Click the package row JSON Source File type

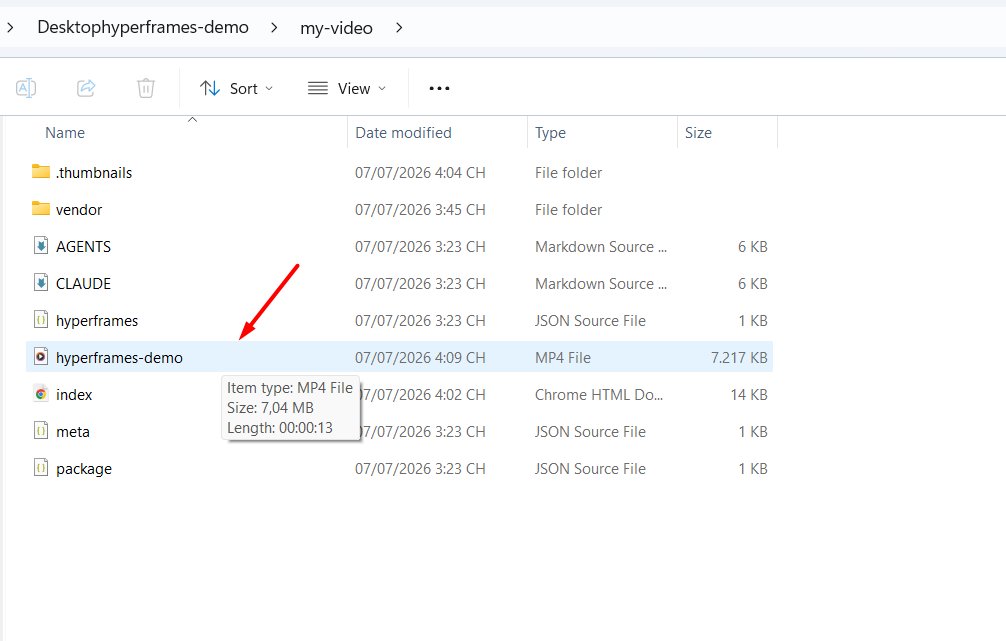coord(590,469)
